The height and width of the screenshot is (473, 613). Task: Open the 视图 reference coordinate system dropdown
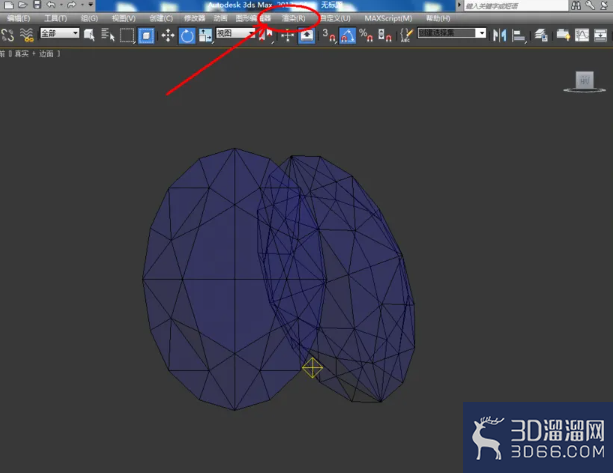tap(235, 33)
